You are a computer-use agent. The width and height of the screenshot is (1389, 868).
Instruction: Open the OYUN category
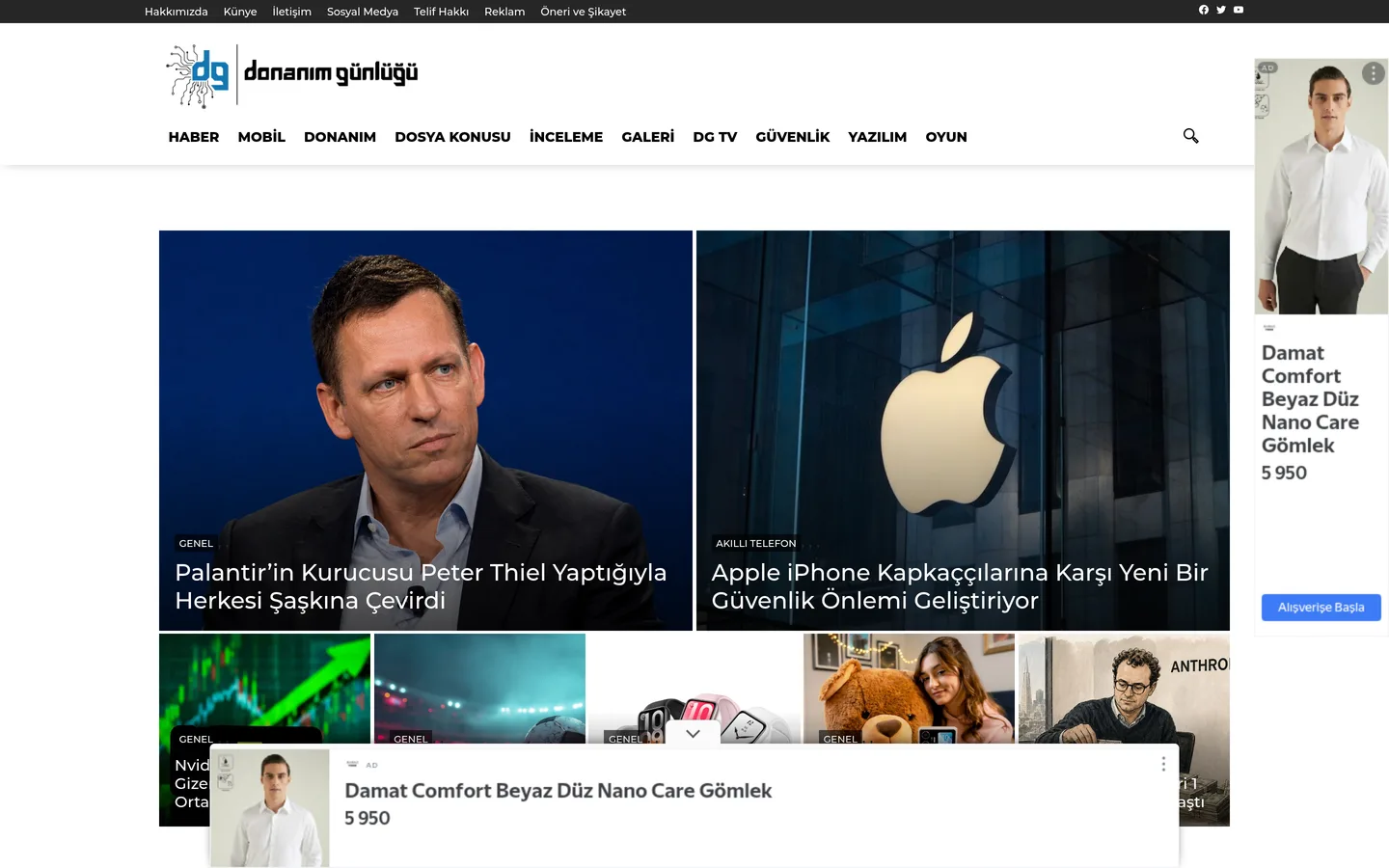coord(946,137)
